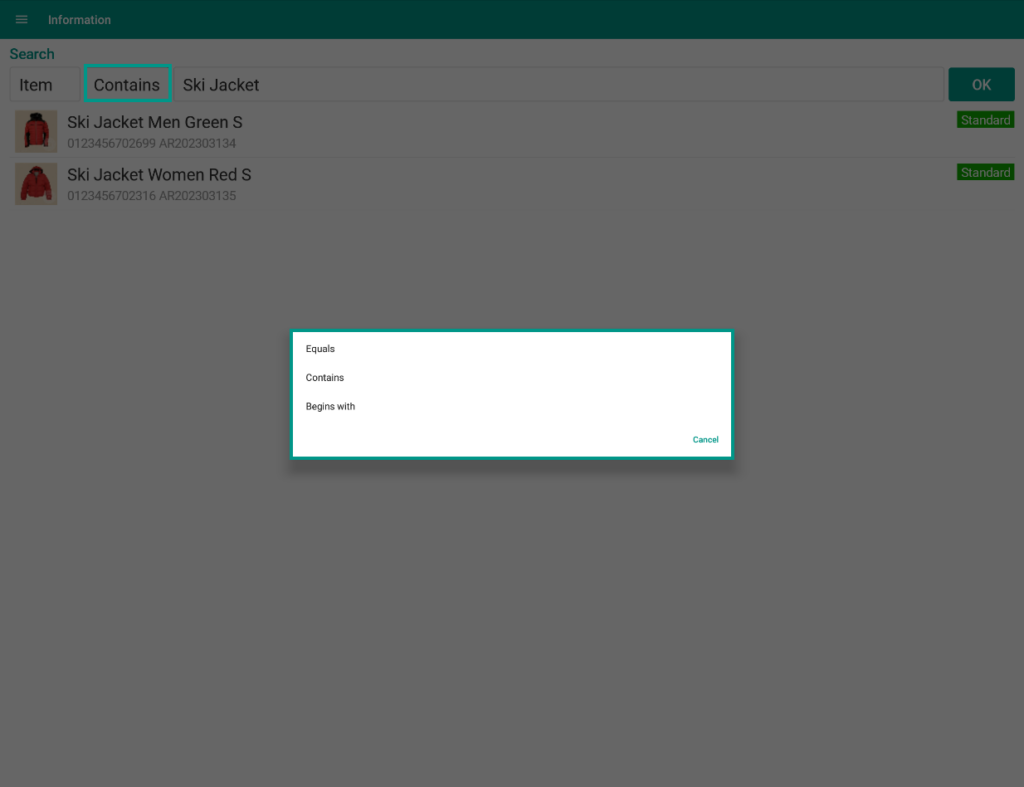Cancel the operator selection dialog
The width and height of the screenshot is (1024, 787).
click(x=705, y=440)
